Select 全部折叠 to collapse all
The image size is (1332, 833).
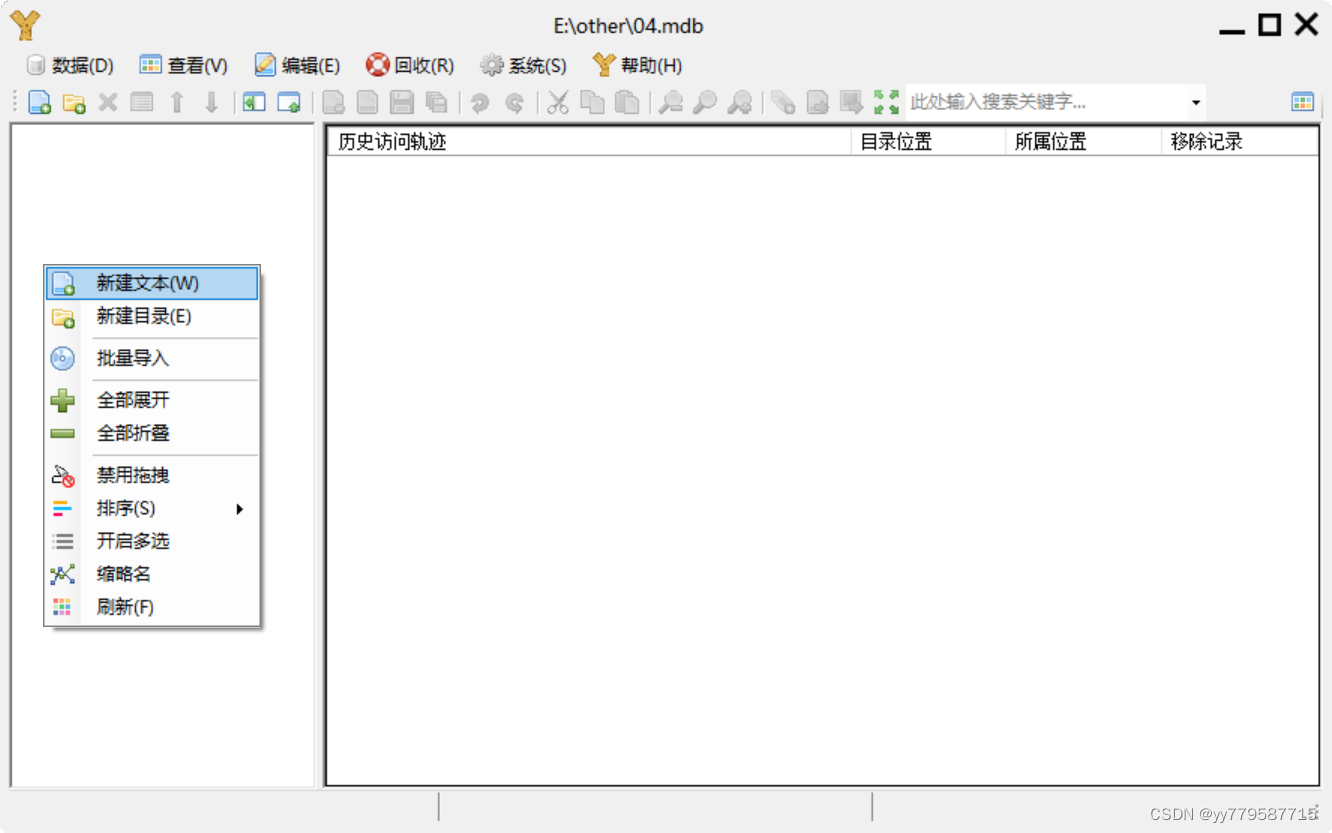click(x=152, y=434)
